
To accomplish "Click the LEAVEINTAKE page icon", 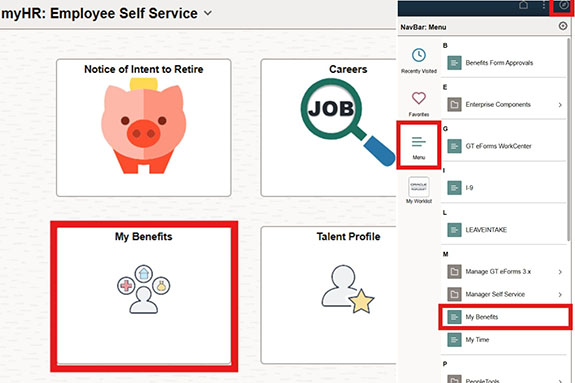I will [454, 230].
